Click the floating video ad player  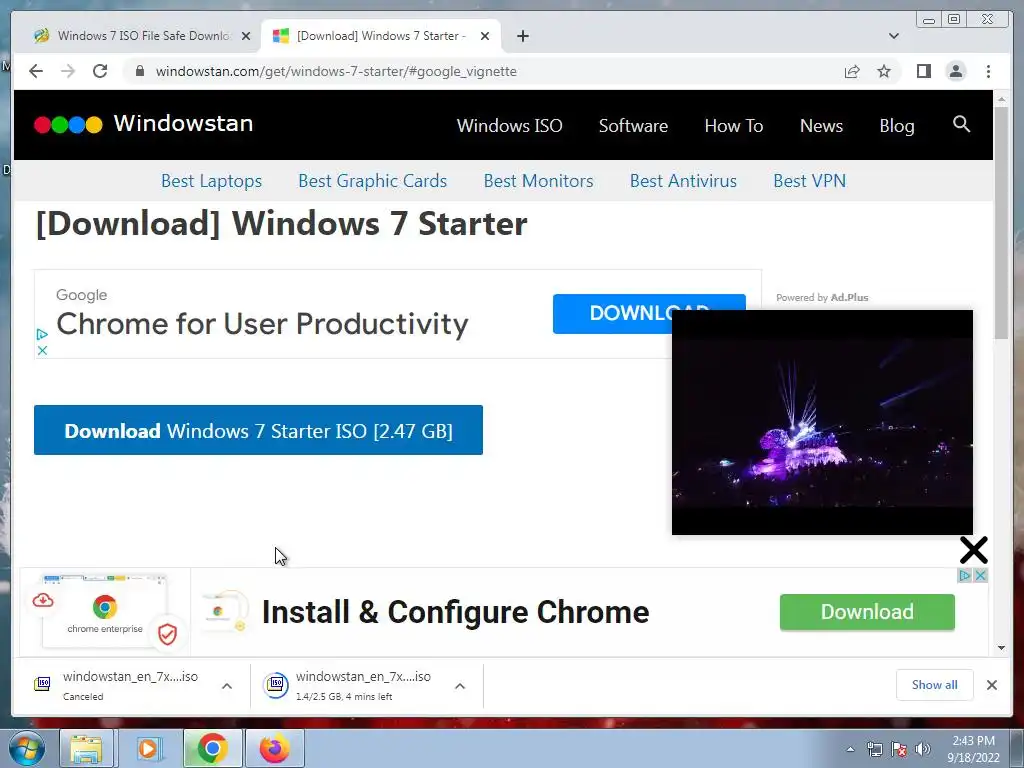(x=822, y=423)
